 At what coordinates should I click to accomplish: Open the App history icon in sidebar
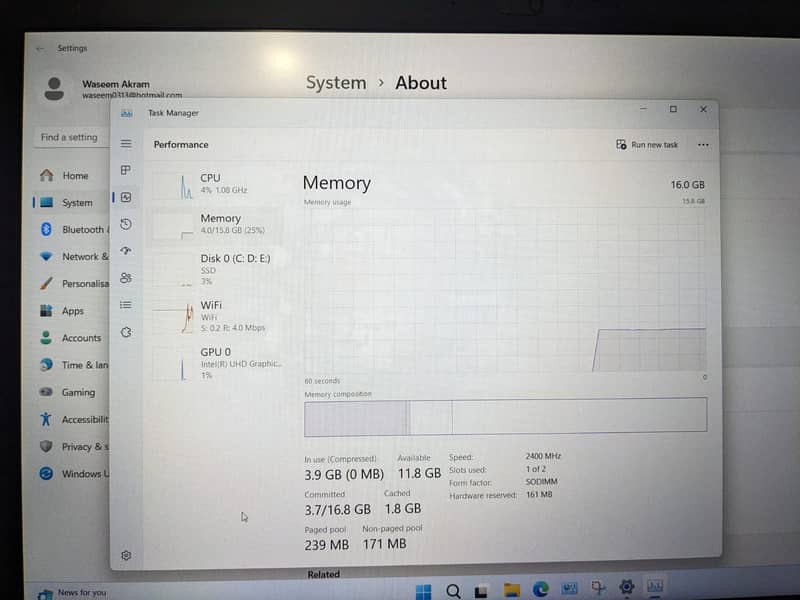click(126, 224)
